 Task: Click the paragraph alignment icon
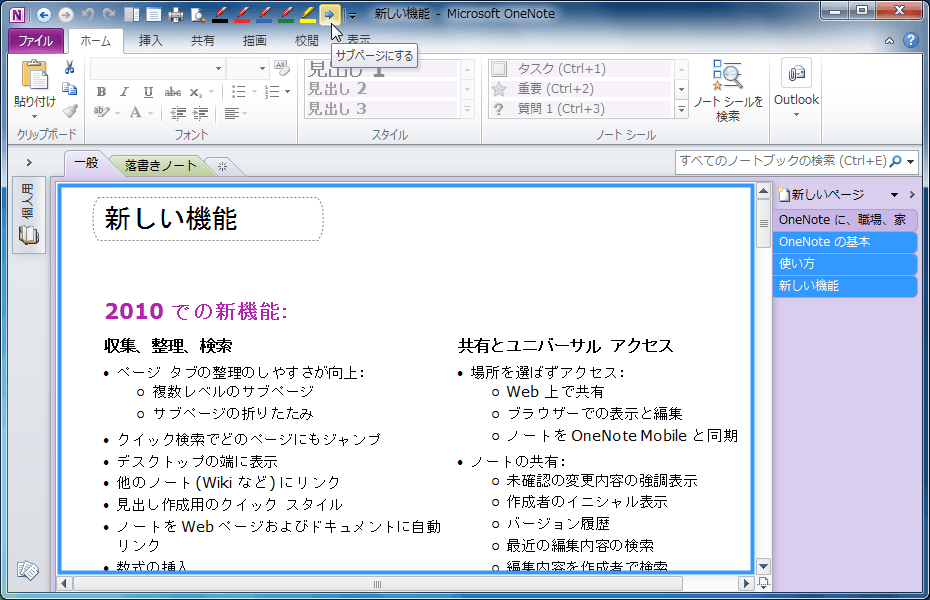coord(232,113)
